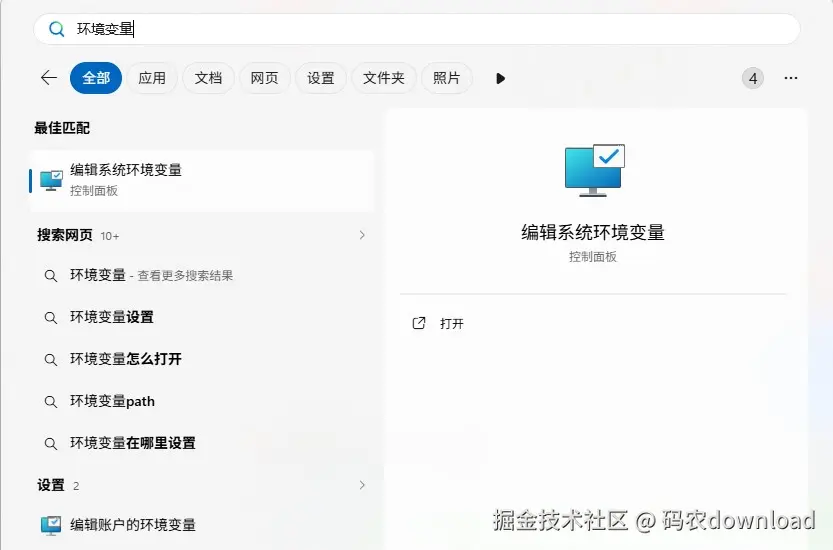Viewport: 833px width, 550px height.
Task: Switch to the 网页 filter tab
Action: click(265, 78)
